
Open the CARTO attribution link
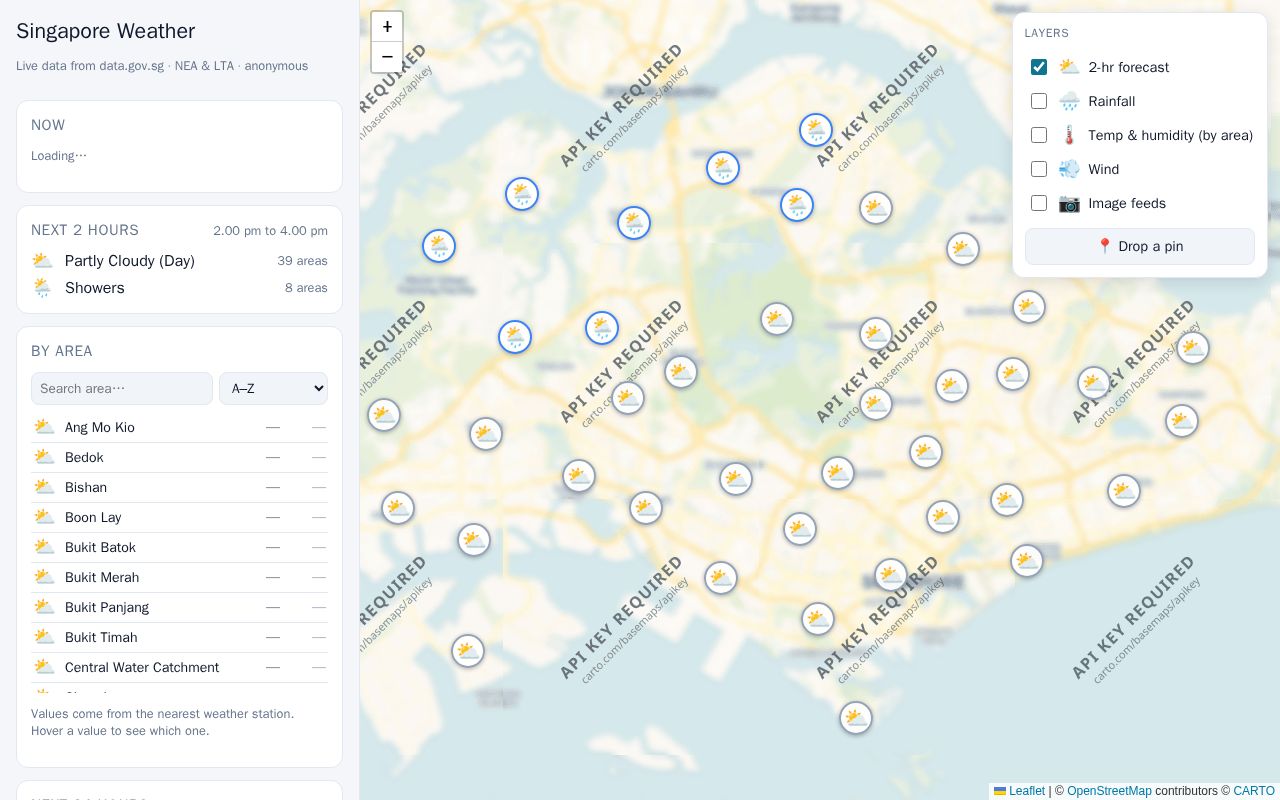click(1254, 791)
